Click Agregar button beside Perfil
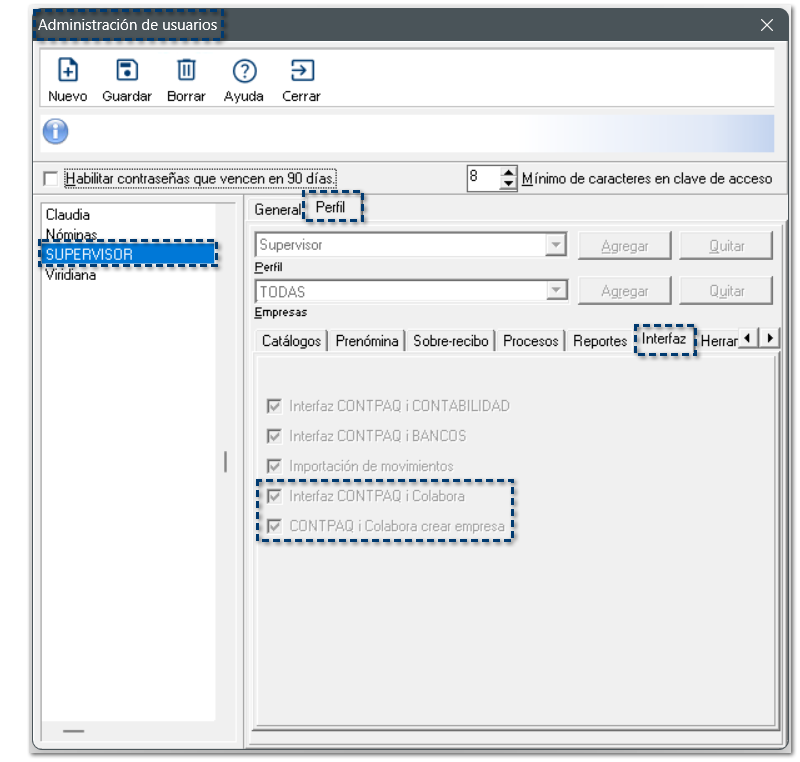This screenshot has width=800, height=762. tap(625, 245)
